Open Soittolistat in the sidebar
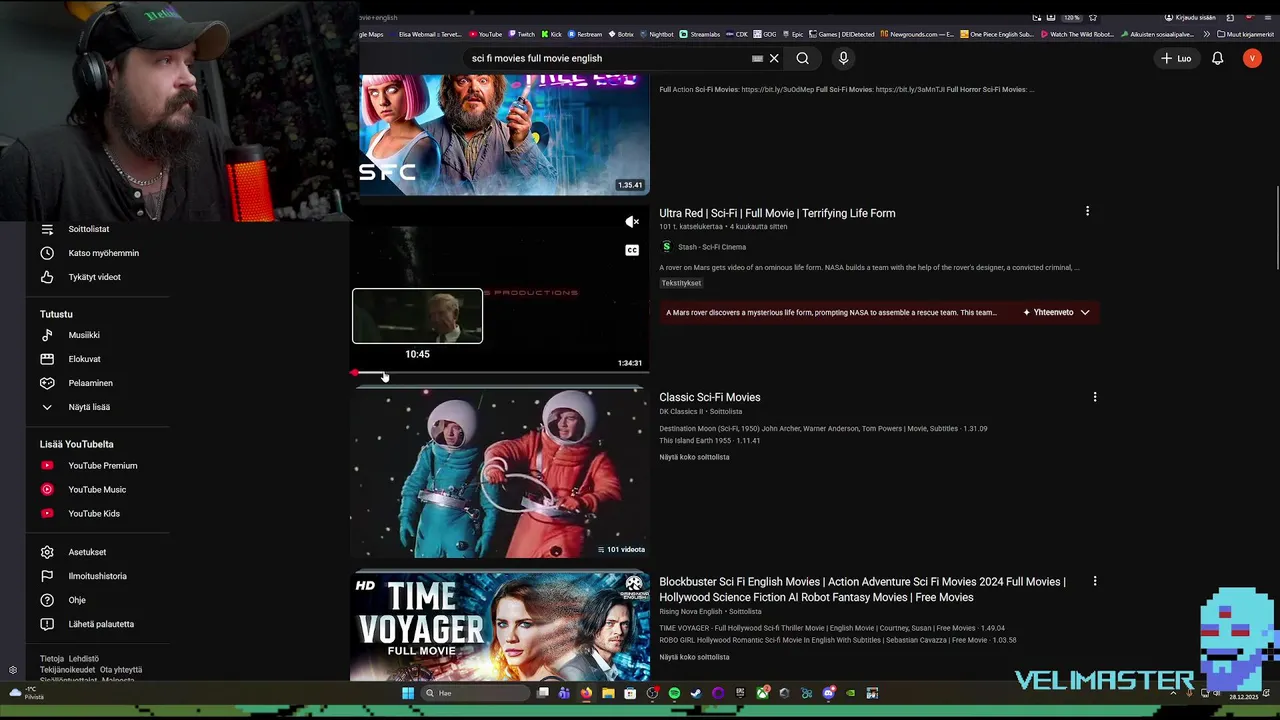 (89, 229)
